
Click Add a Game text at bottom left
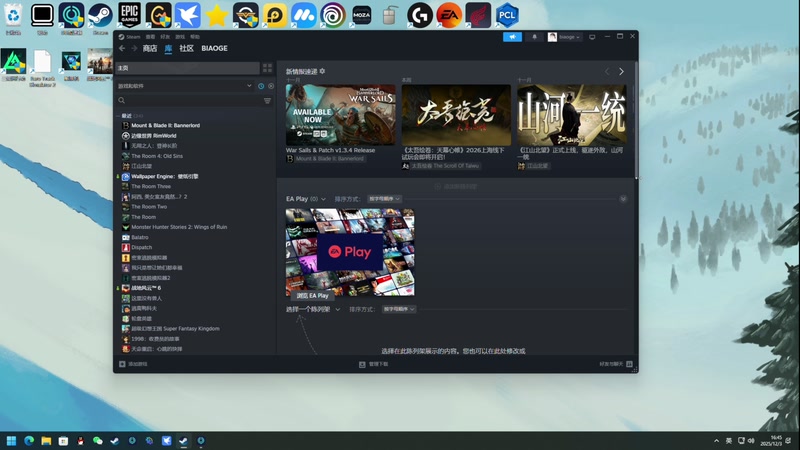[x=138, y=364]
